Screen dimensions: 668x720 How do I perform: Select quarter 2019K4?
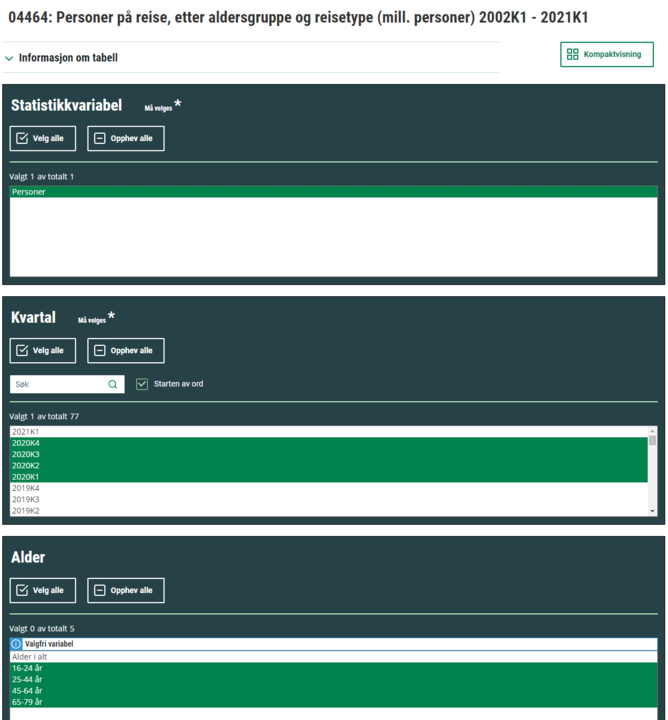(x=329, y=488)
